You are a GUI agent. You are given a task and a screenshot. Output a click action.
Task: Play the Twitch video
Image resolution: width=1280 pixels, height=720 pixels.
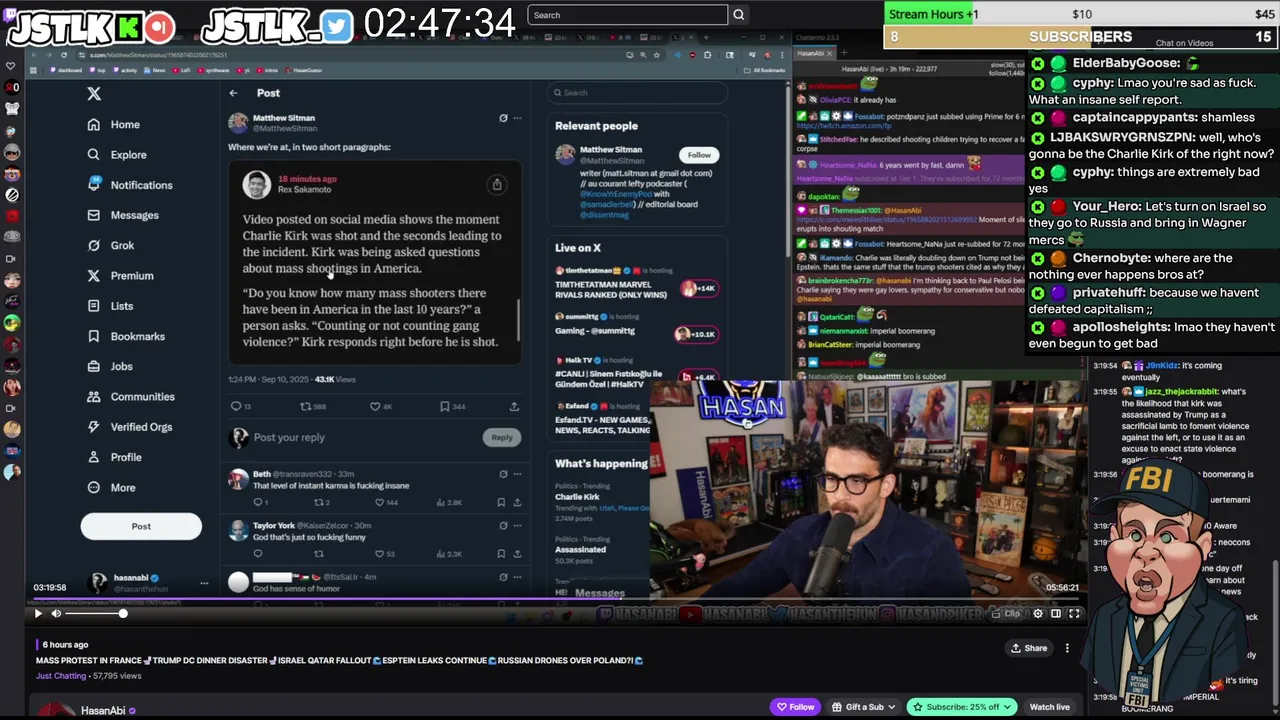click(x=38, y=613)
